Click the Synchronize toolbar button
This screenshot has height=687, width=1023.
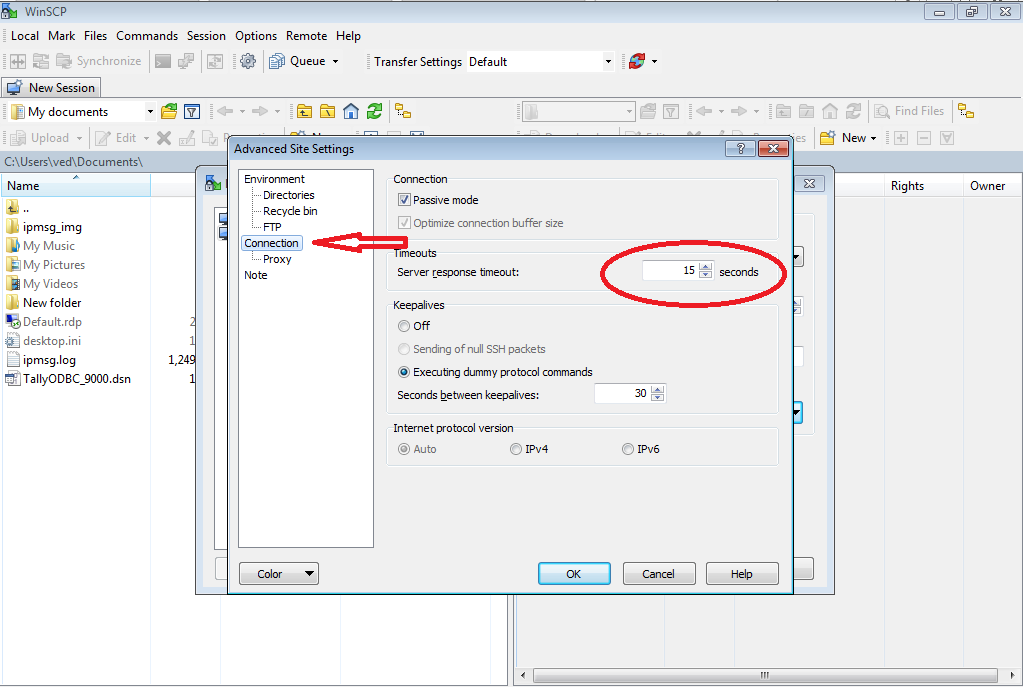click(x=99, y=61)
